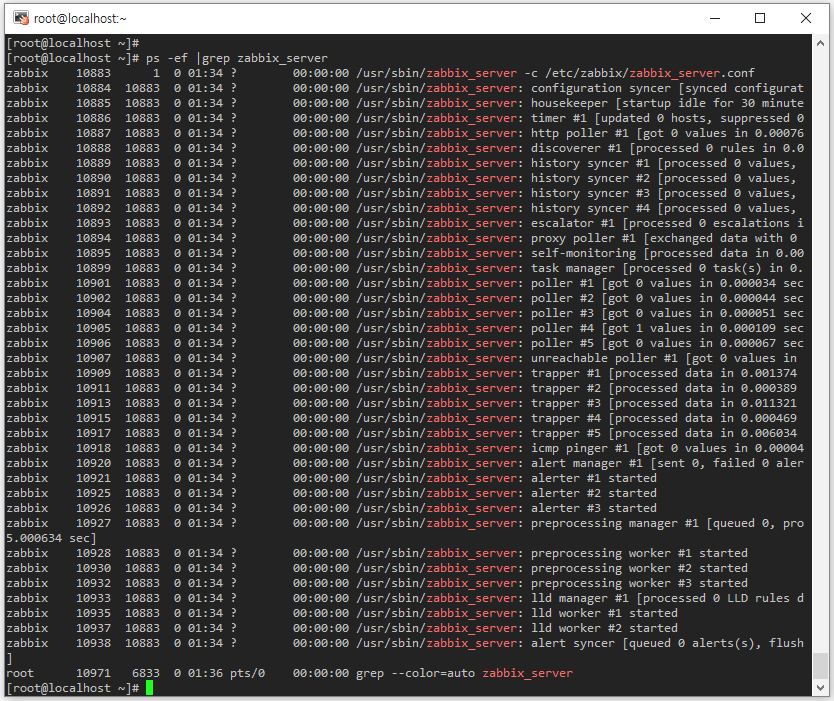The image size is (834, 701).
Task: Click the 'trapper #5' process text
Action: coord(566,433)
